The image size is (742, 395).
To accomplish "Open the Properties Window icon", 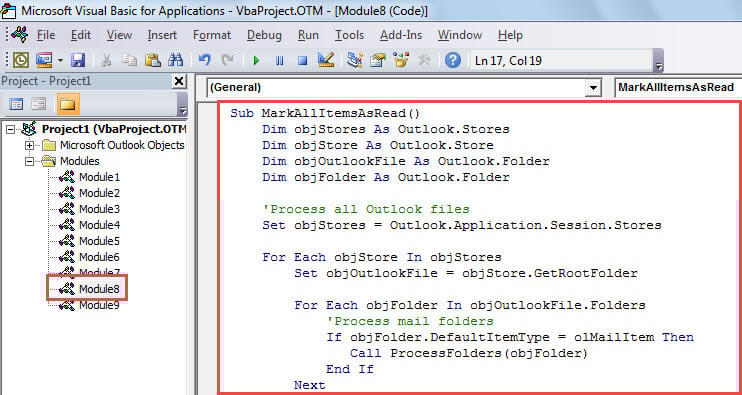I will point(378,60).
